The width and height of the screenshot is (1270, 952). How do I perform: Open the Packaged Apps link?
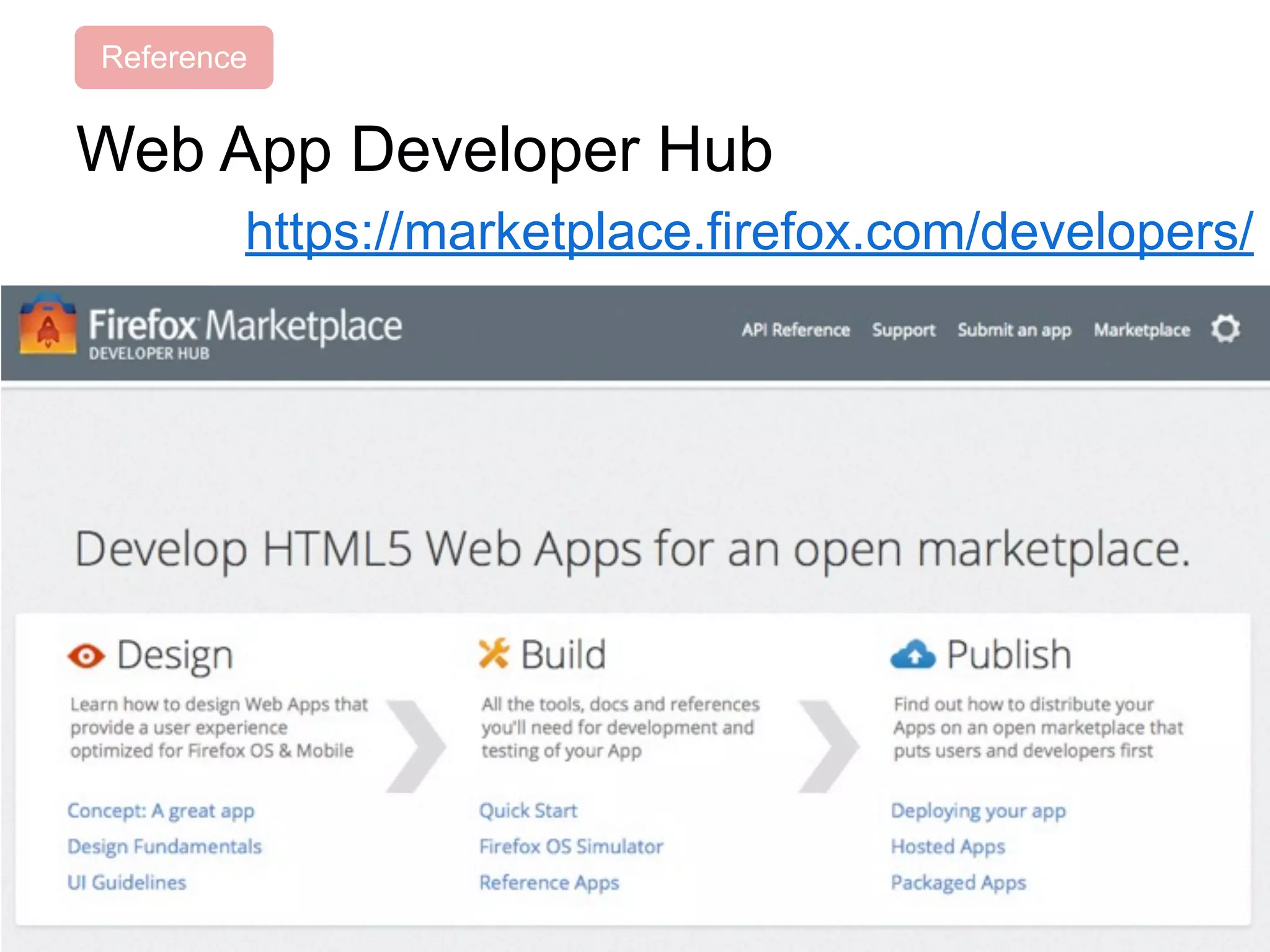pos(958,883)
